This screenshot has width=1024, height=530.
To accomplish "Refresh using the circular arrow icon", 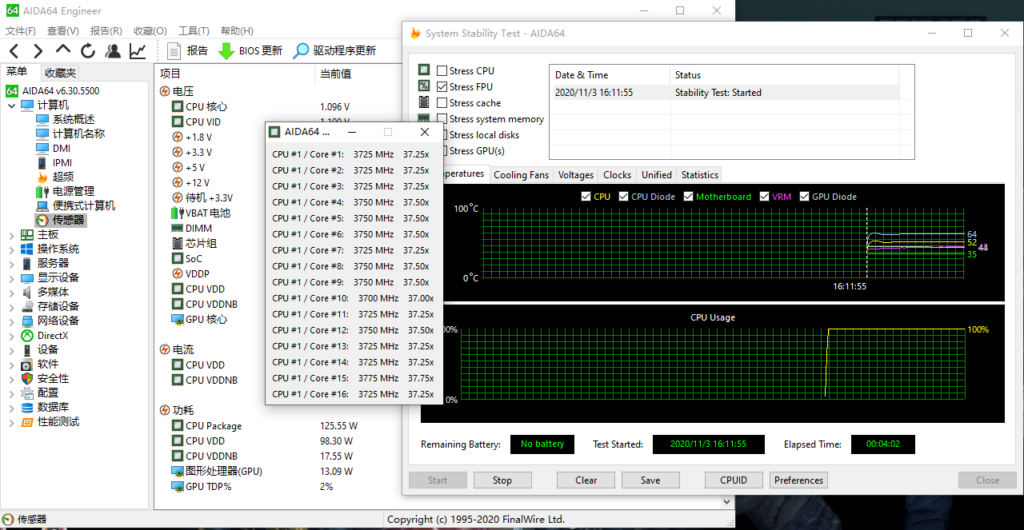I will coord(88,50).
